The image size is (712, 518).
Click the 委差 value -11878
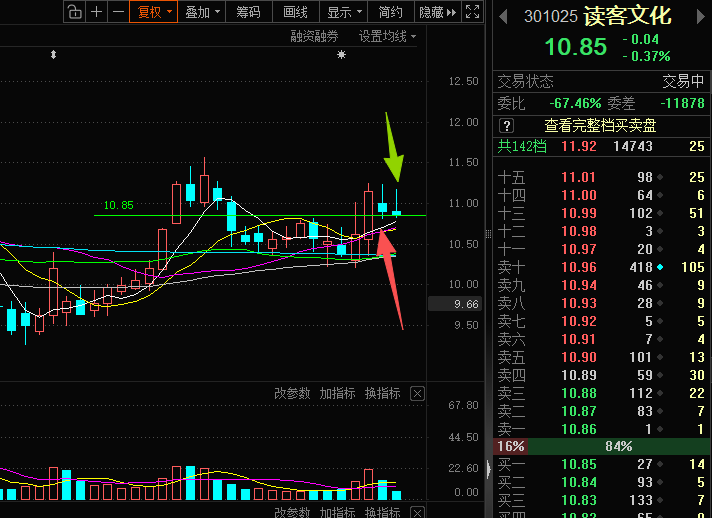pos(682,104)
